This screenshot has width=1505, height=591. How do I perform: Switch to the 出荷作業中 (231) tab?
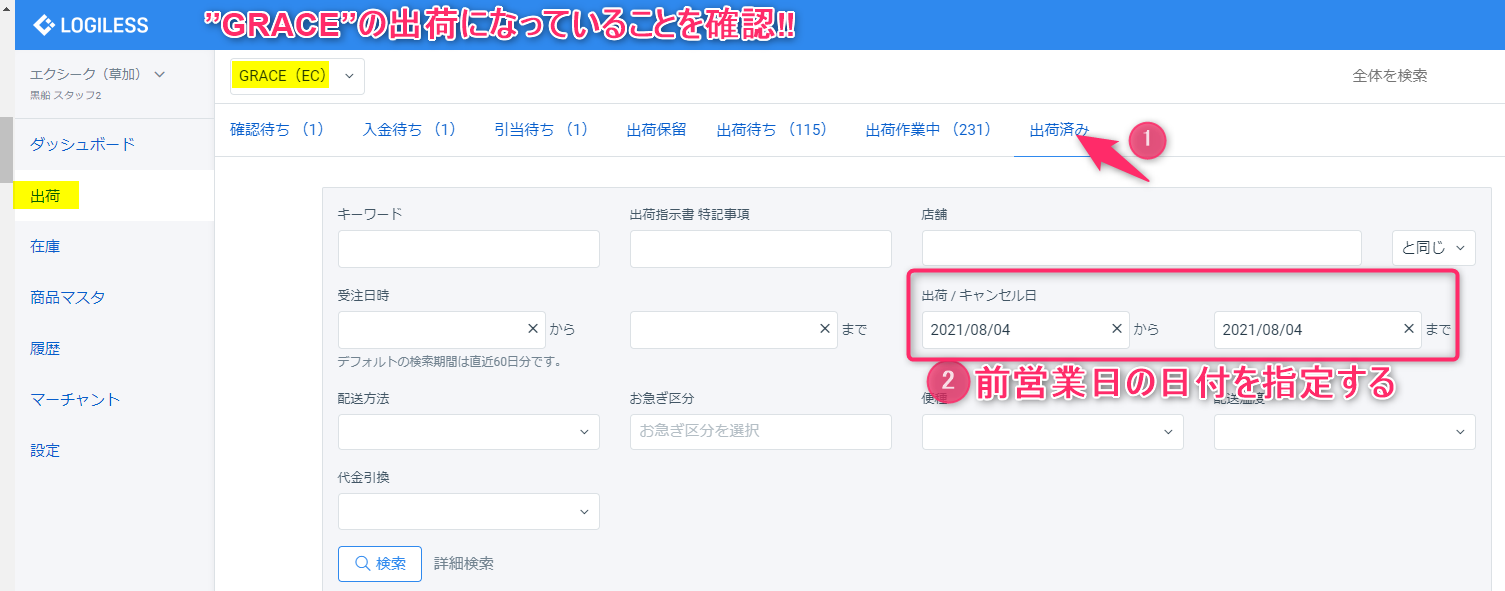929,130
